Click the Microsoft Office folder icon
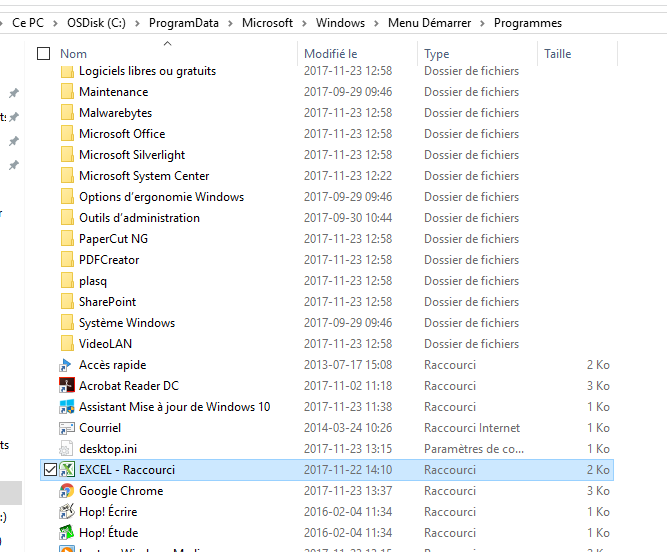The width and height of the screenshot is (667, 552). (x=67, y=134)
